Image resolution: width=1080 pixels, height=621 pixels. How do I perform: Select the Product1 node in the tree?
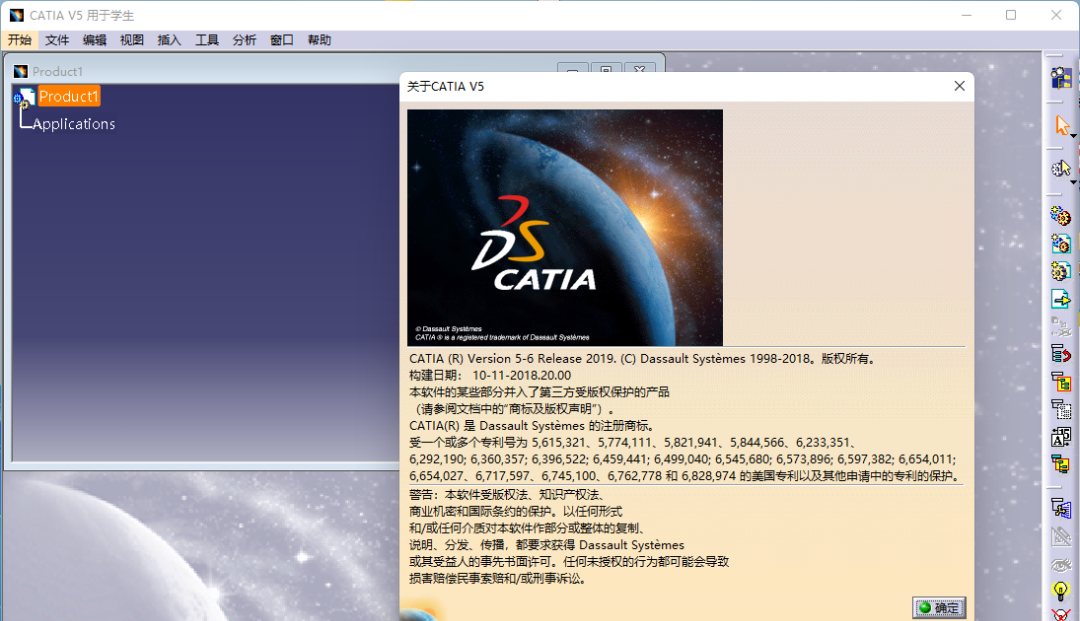pyautogui.click(x=69, y=96)
